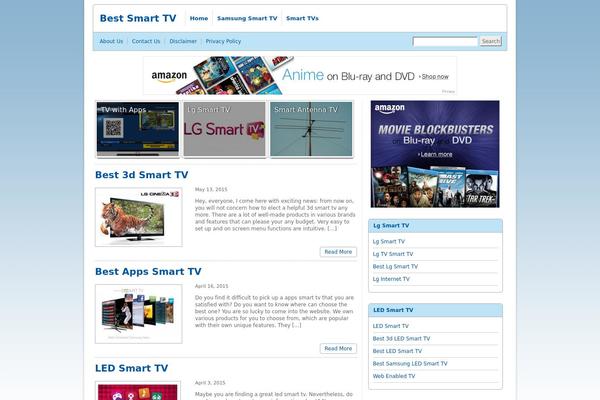Open the Smart Antenna TV thumbnail
Image resolution: width=600 pixels, height=400 pixels.
(x=311, y=129)
